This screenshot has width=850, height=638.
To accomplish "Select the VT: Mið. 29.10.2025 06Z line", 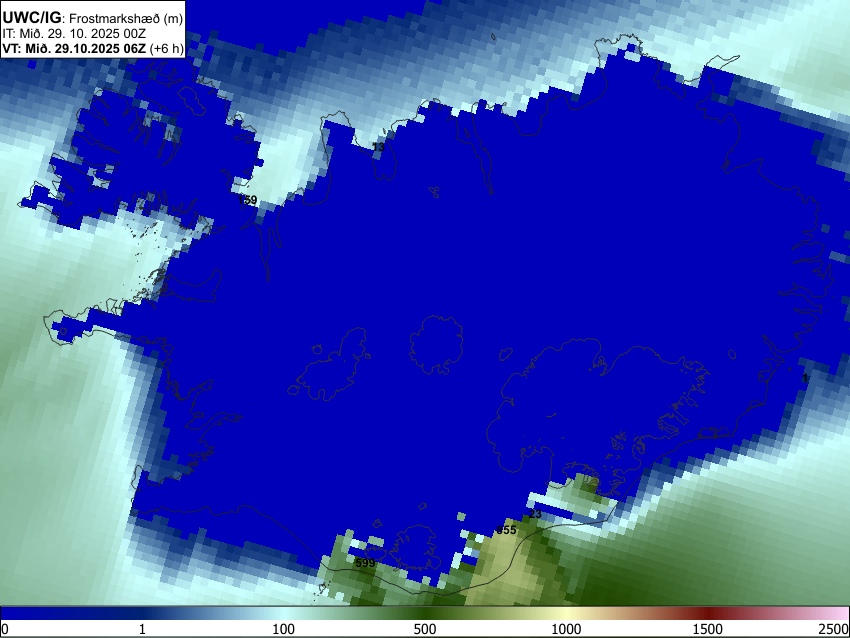I will [93, 48].
